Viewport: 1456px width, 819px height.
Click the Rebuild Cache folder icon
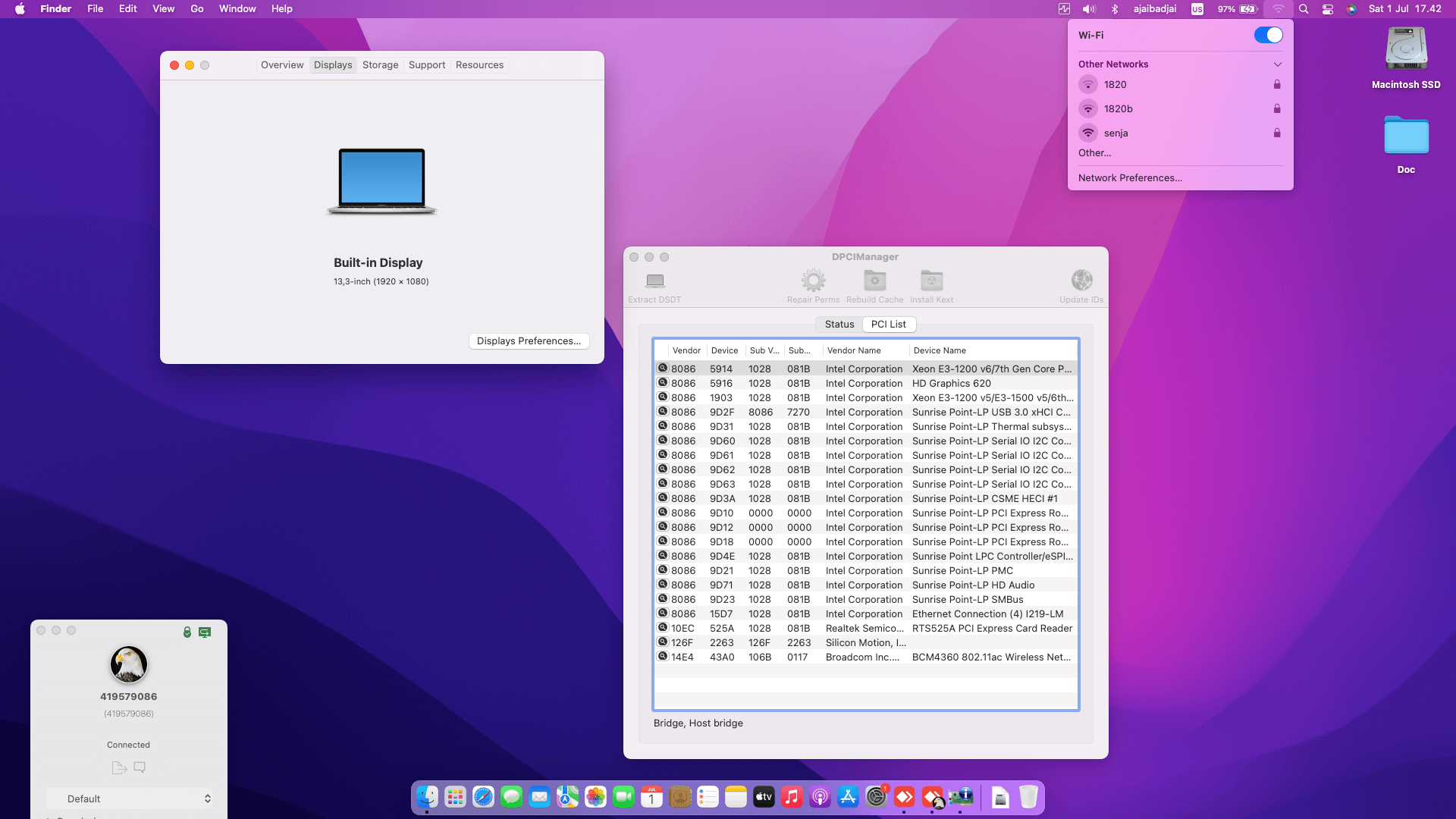874,281
